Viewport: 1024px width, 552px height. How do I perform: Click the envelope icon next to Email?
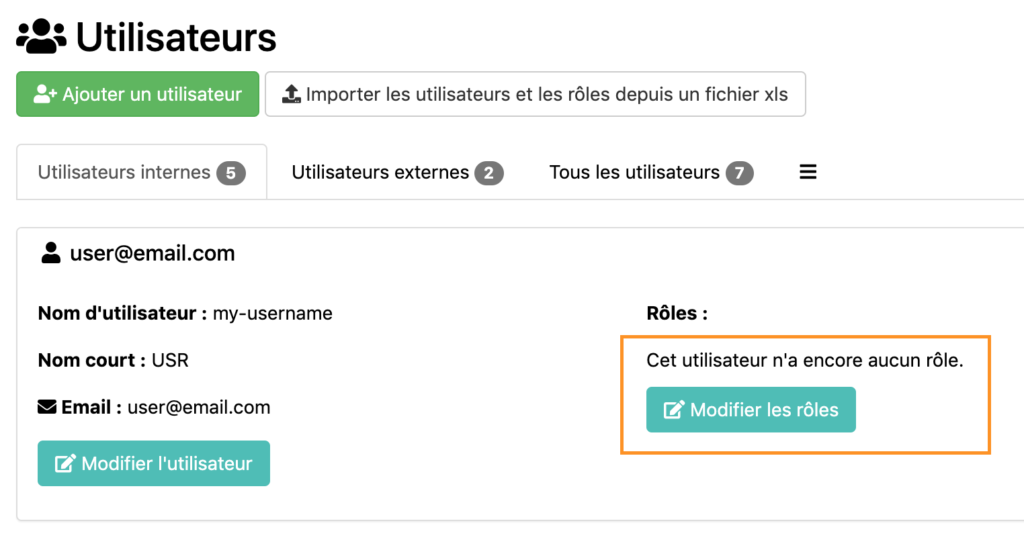click(47, 407)
